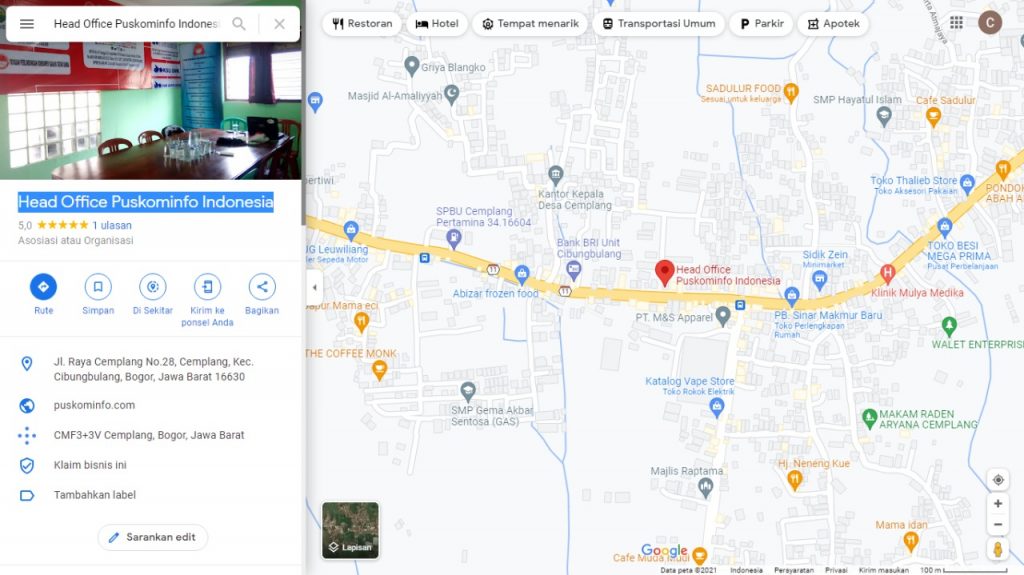This screenshot has width=1024, height=575.
Task: Open the hamburger menu in search box
Action: pyautogui.click(x=27, y=24)
